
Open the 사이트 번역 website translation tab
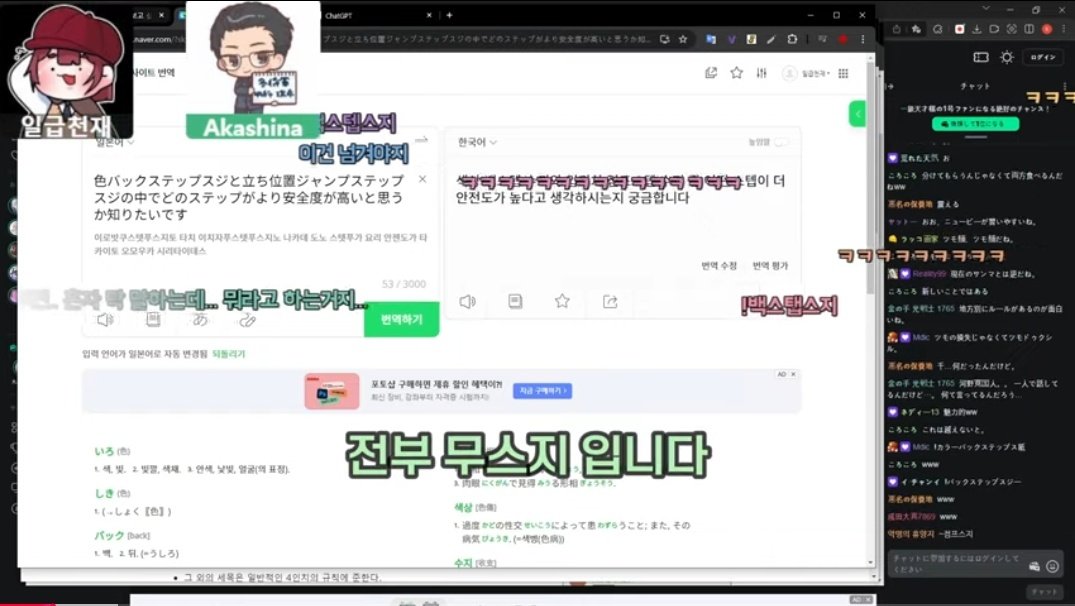pos(154,72)
